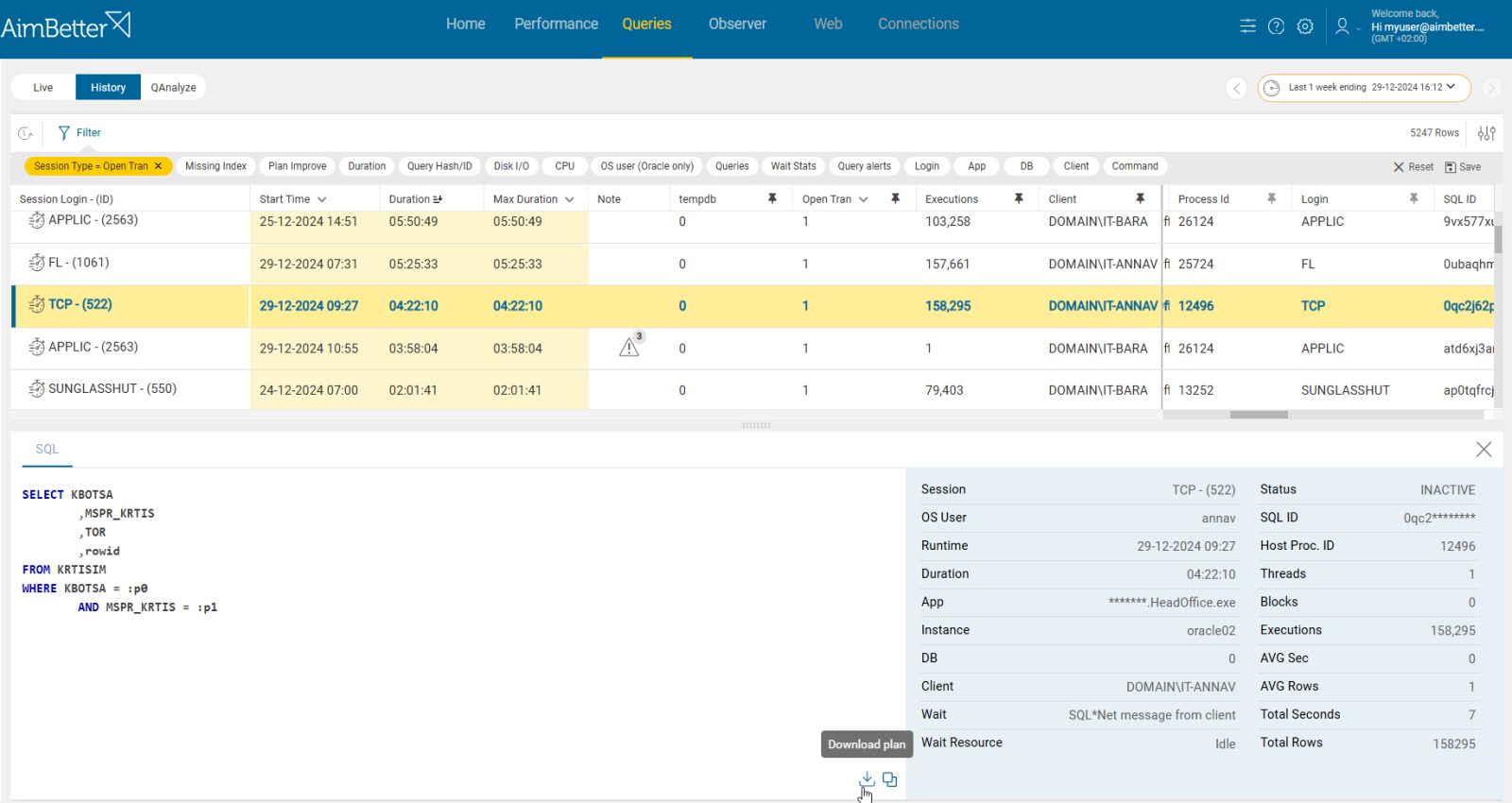This screenshot has height=803, width=1512.
Task: Expand user account menu chevron
Action: 1359,28
